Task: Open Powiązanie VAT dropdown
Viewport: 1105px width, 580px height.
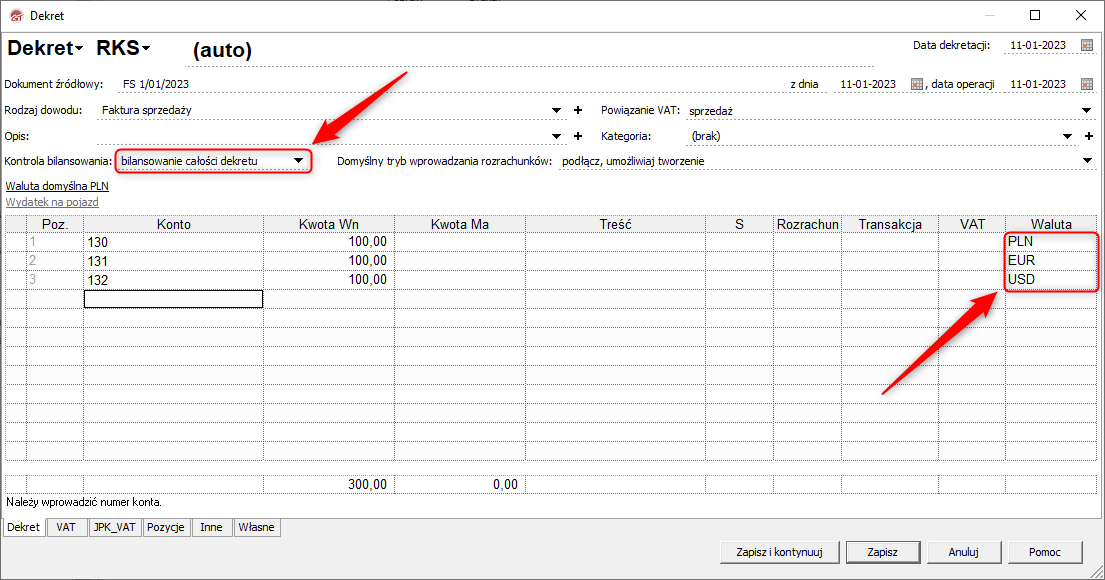Action: [1086, 111]
